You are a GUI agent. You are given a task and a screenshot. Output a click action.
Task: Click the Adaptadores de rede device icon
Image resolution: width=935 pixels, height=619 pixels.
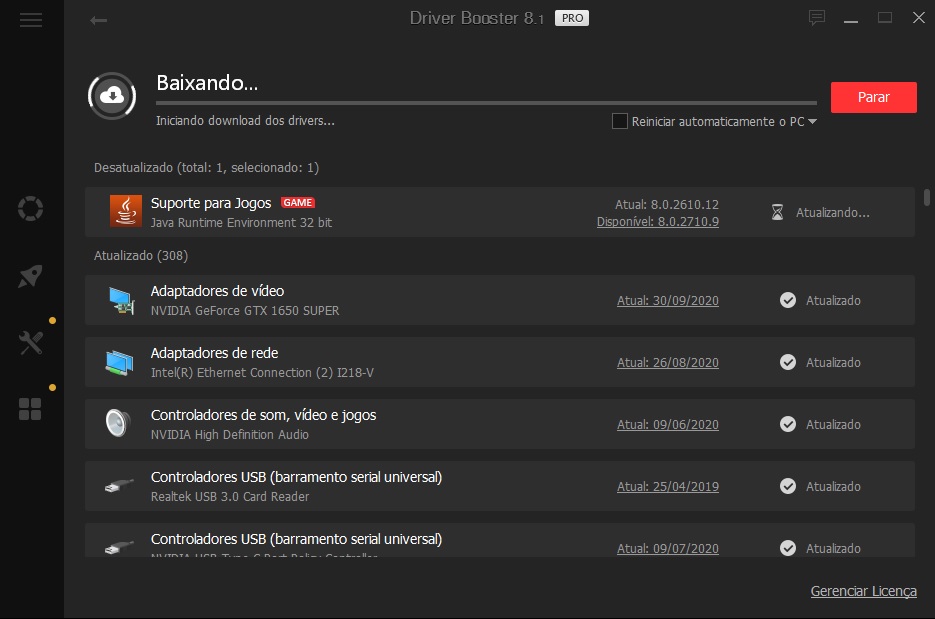[x=119, y=363]
